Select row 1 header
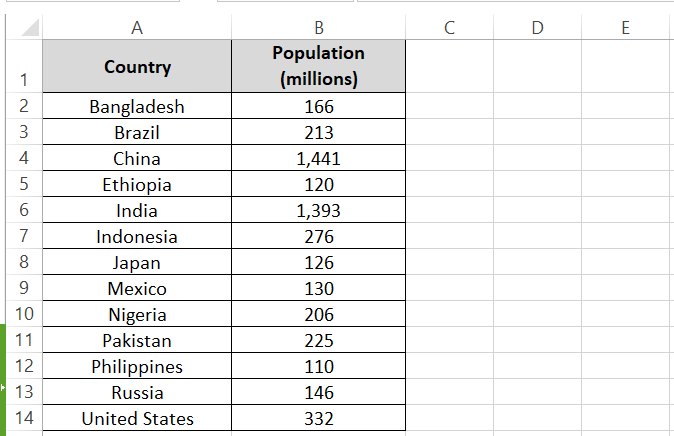The width and height of the screenshot is (674, 436). coord(25,79)
